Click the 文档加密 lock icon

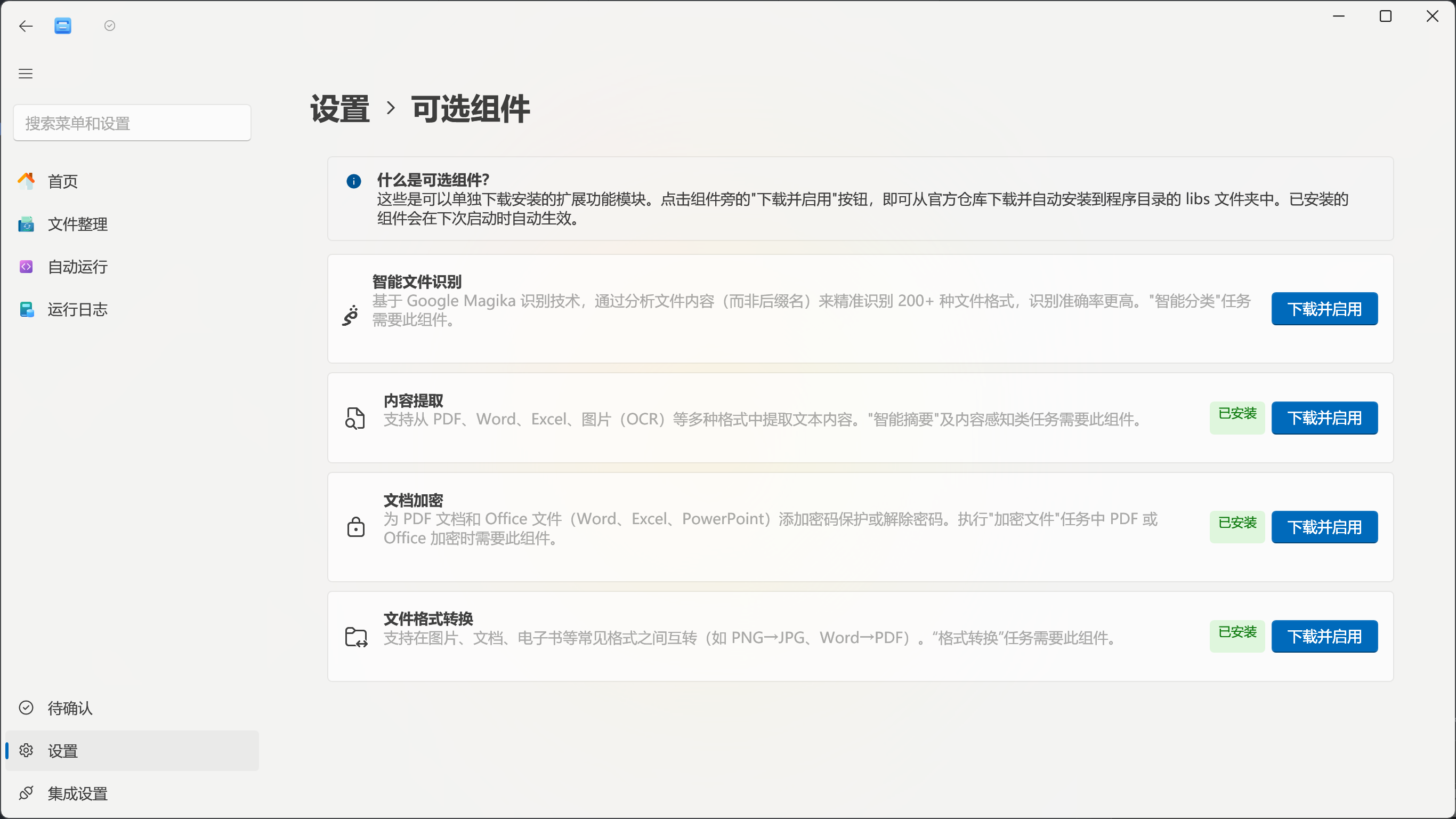[x=356, y=527]
